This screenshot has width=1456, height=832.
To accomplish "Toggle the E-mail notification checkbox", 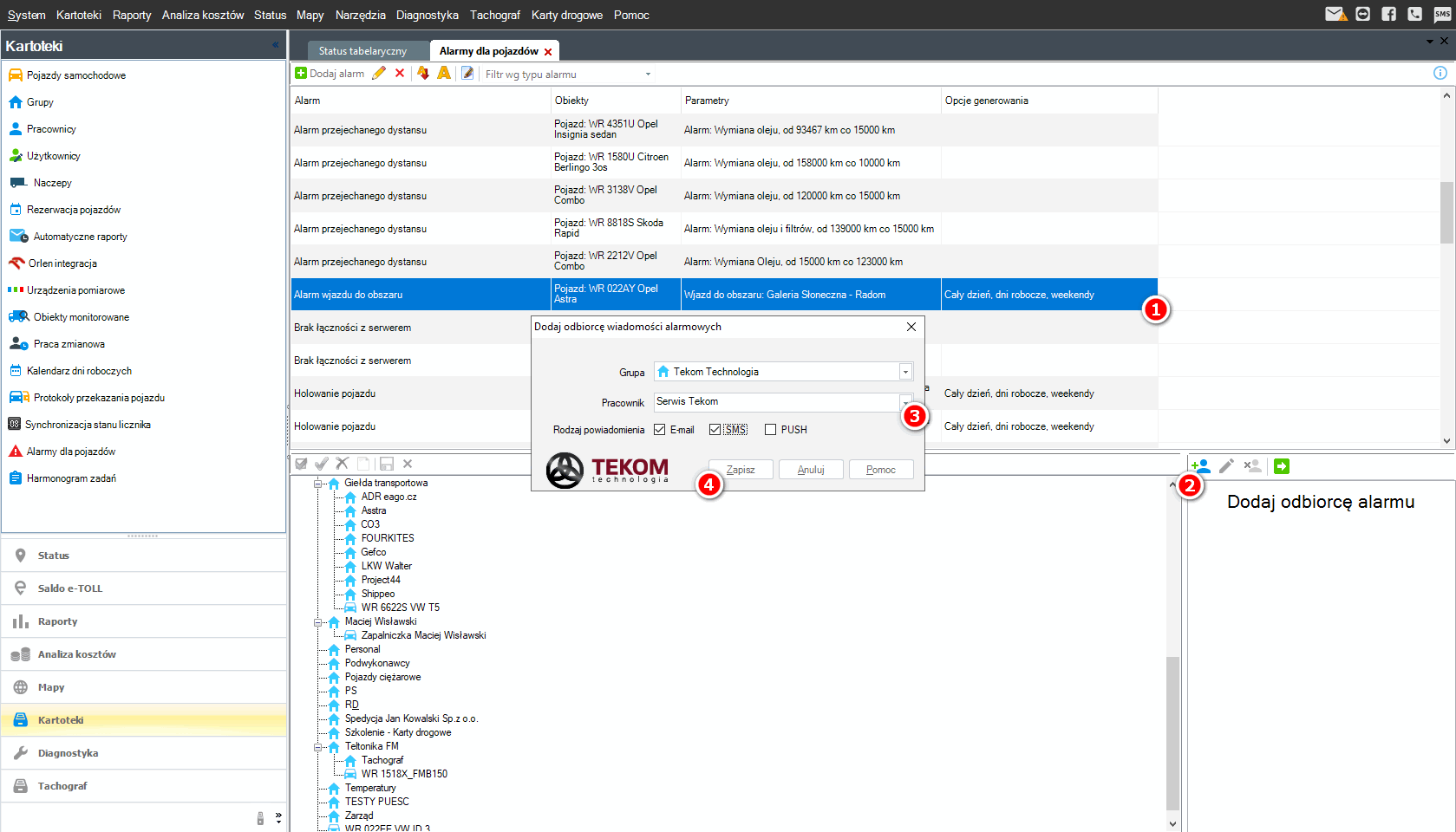I will (660, 430).
